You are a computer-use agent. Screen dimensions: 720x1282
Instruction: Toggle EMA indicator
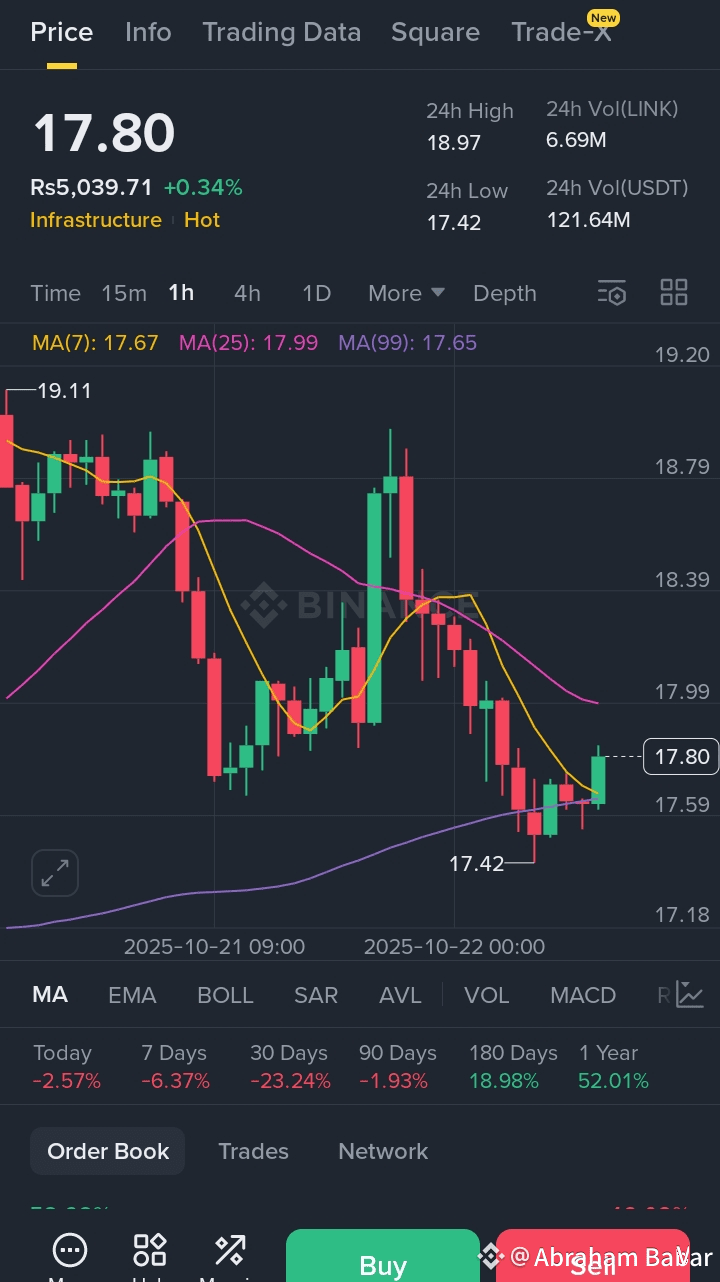coord(132,995)
